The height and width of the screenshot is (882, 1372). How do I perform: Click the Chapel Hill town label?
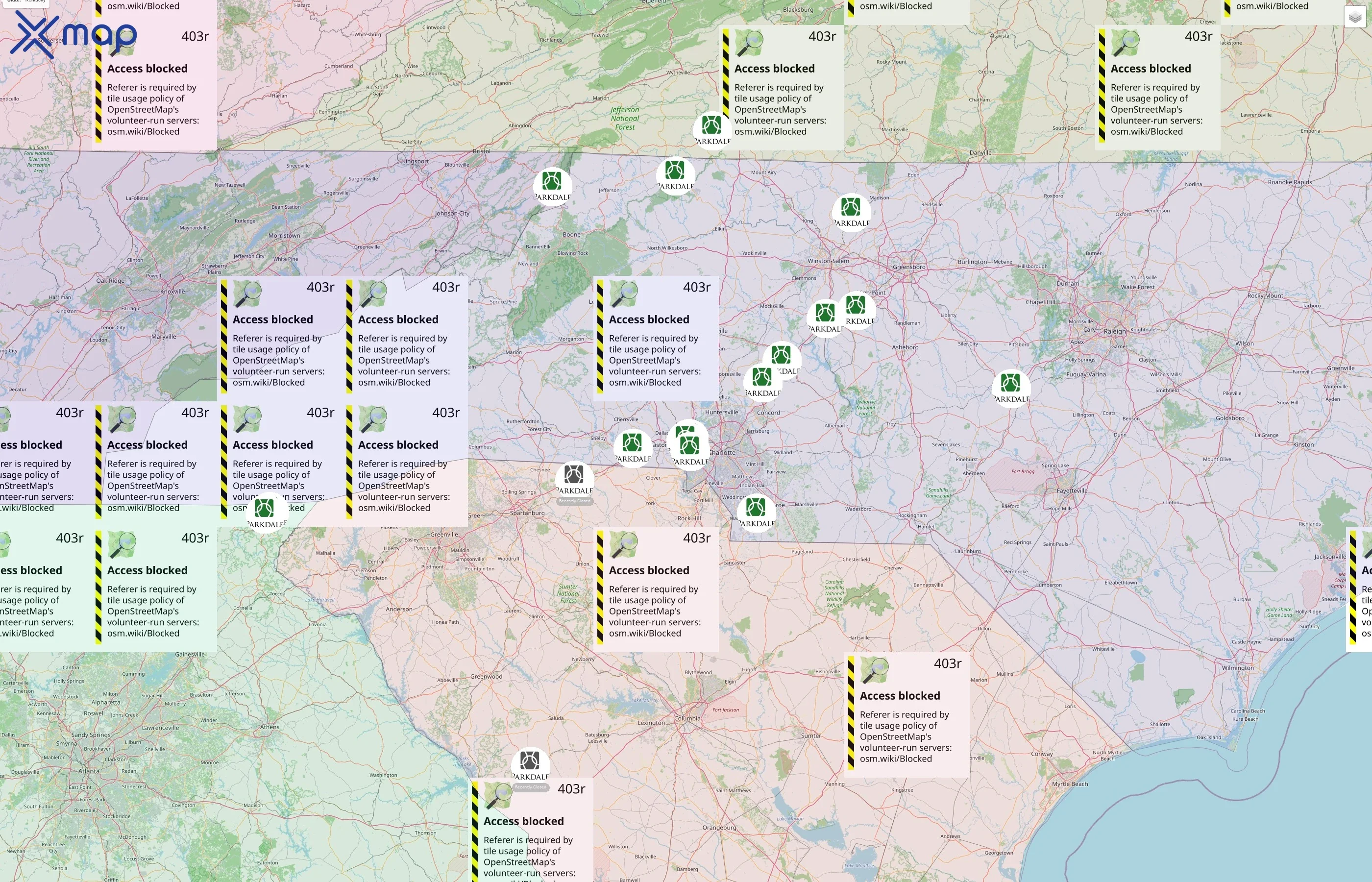pos(1040,302)
